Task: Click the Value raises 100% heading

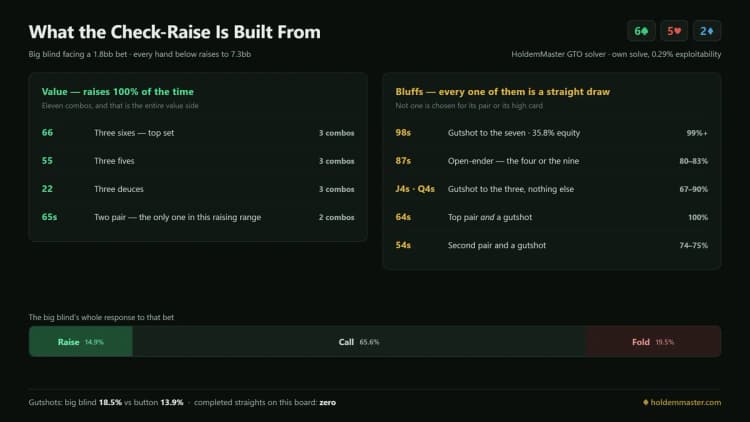Action: [118, 91]
